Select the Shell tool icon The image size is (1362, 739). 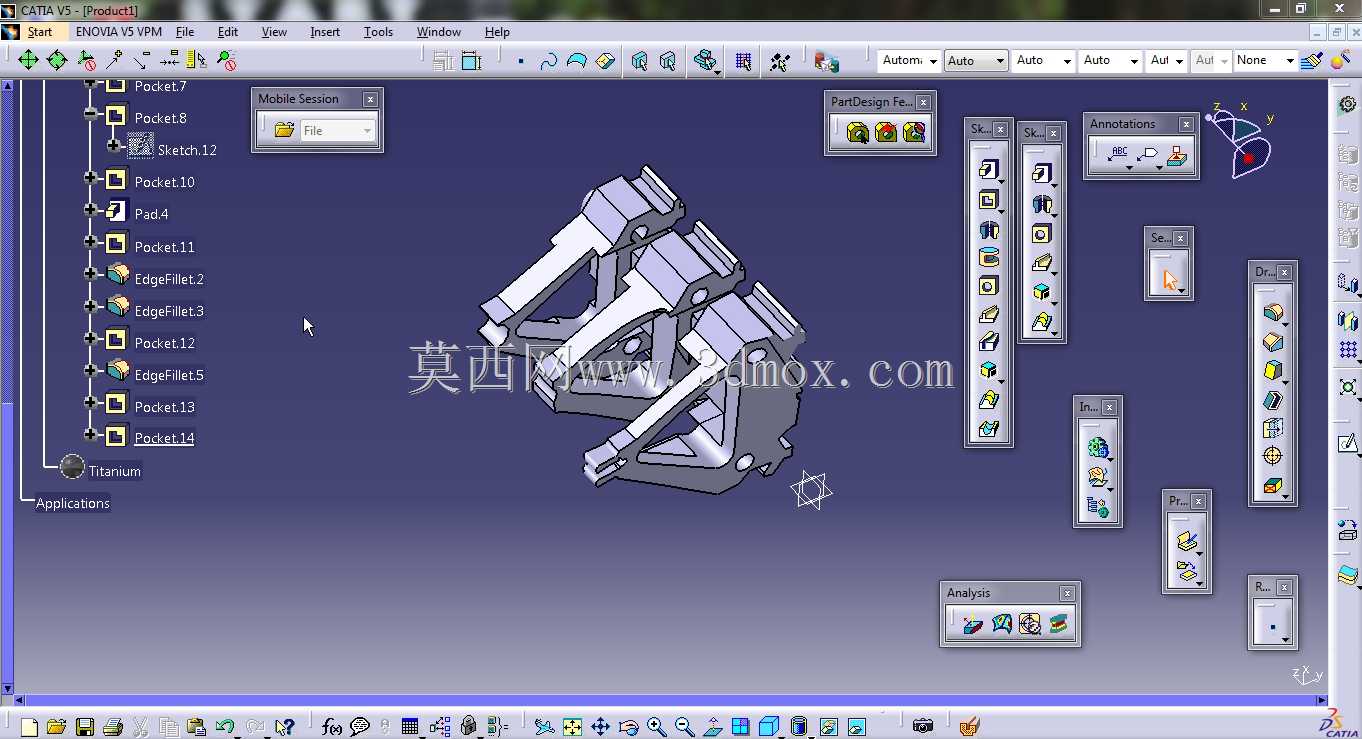[x=1272, y=400]
